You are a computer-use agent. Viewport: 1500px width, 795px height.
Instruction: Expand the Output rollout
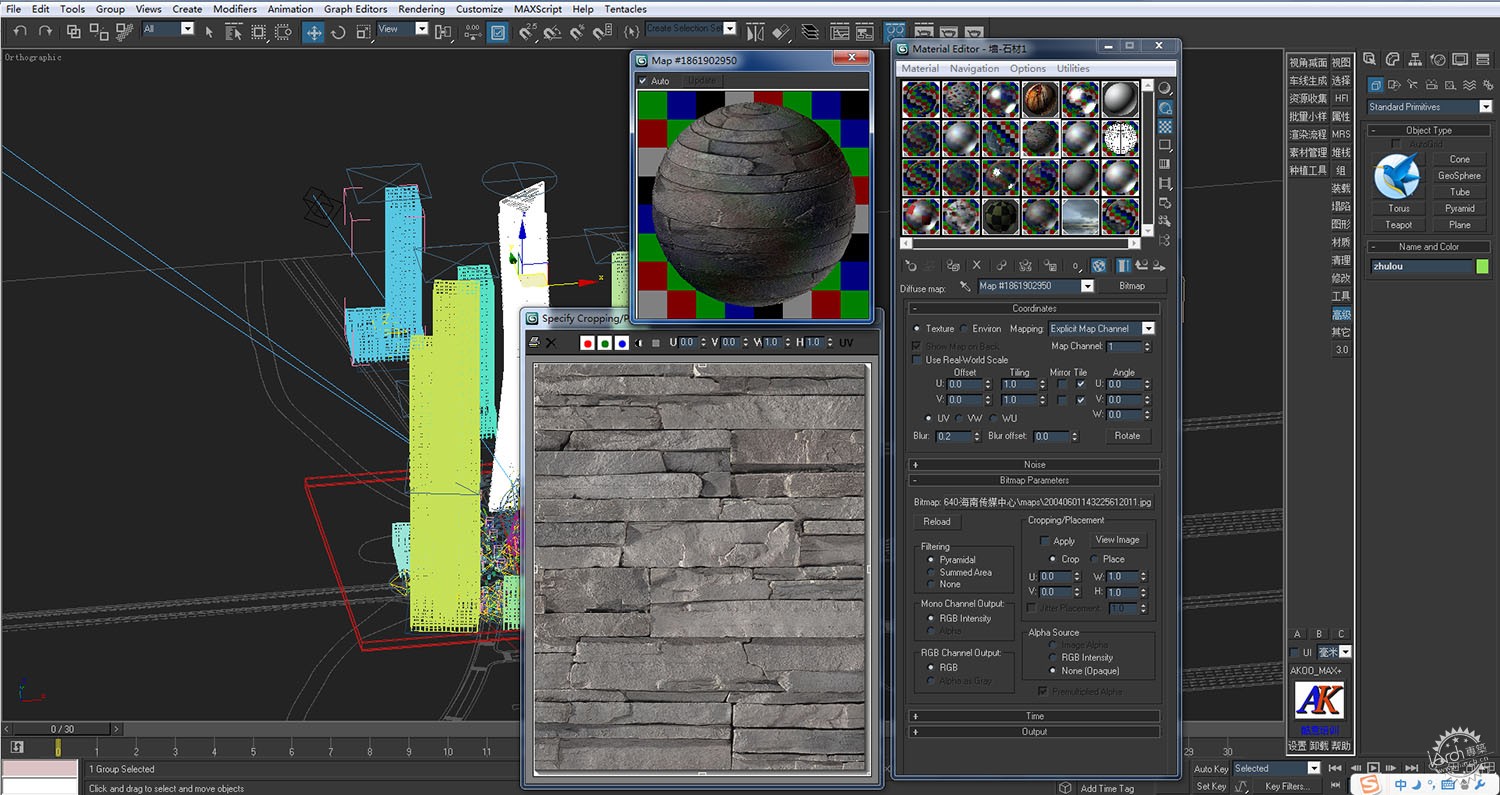click(1034, 732)
